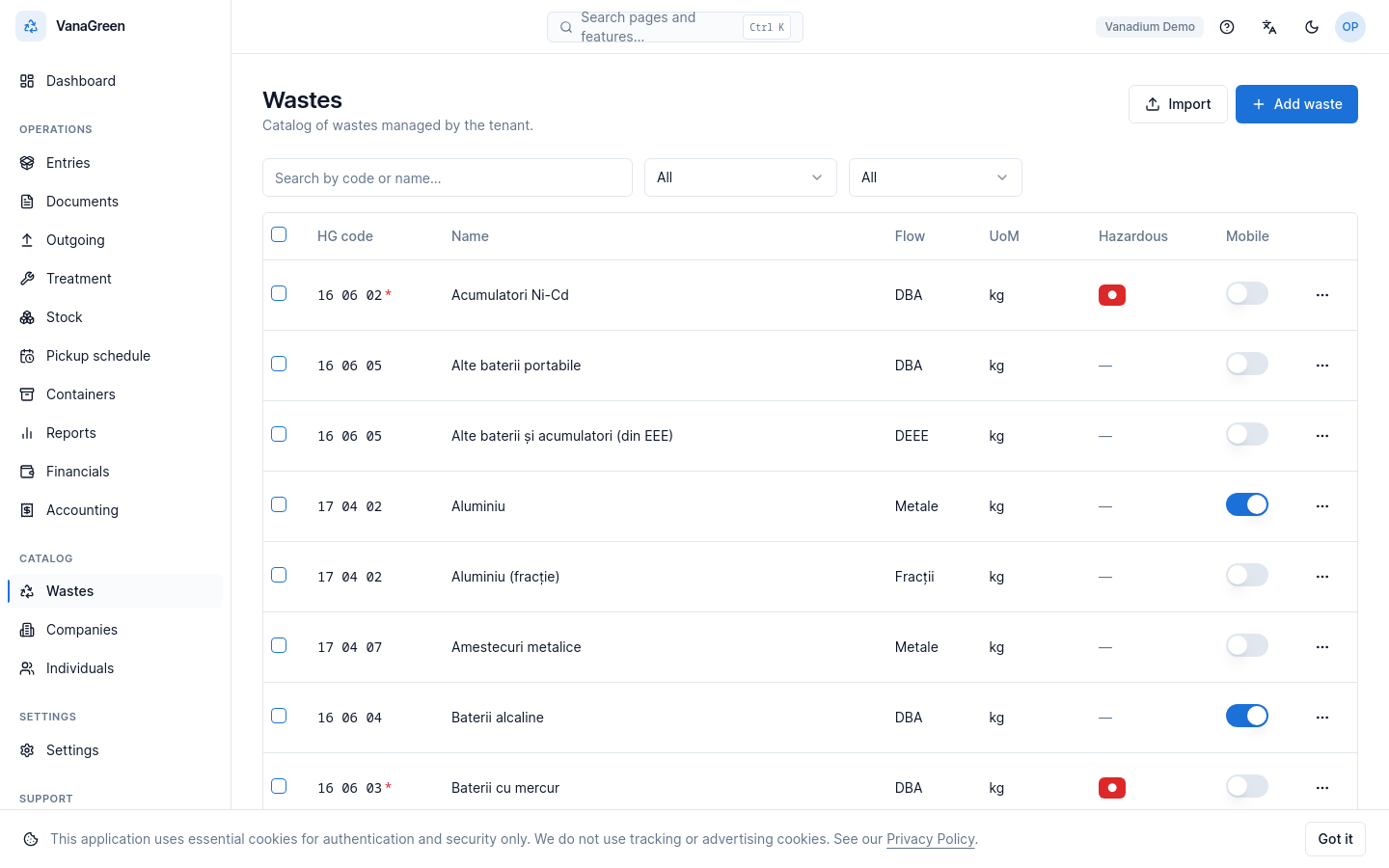Enable Mobile toggle for Acumulatori Ni-Cd
The width and height of the screenshot is (1389, 868).
tap(1247, 293)
